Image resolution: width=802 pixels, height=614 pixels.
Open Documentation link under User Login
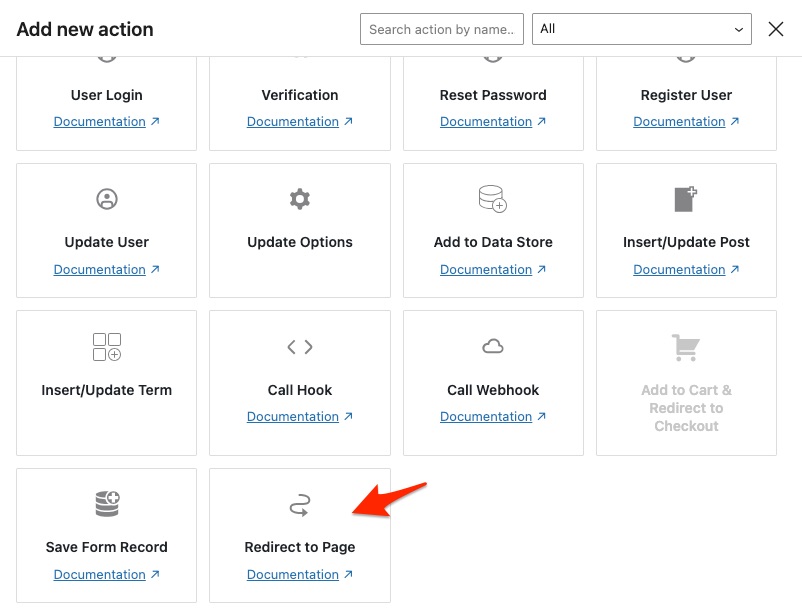pos(100,122)
